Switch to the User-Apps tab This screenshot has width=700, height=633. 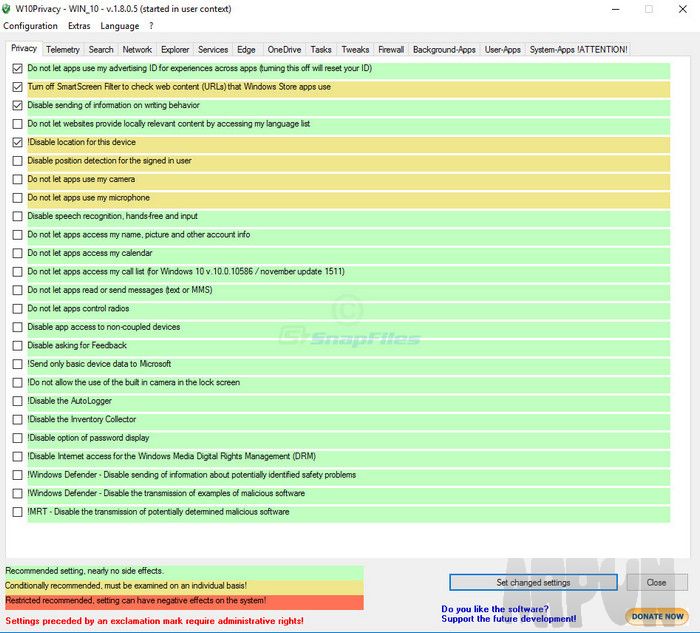click(x=503, y=50)
